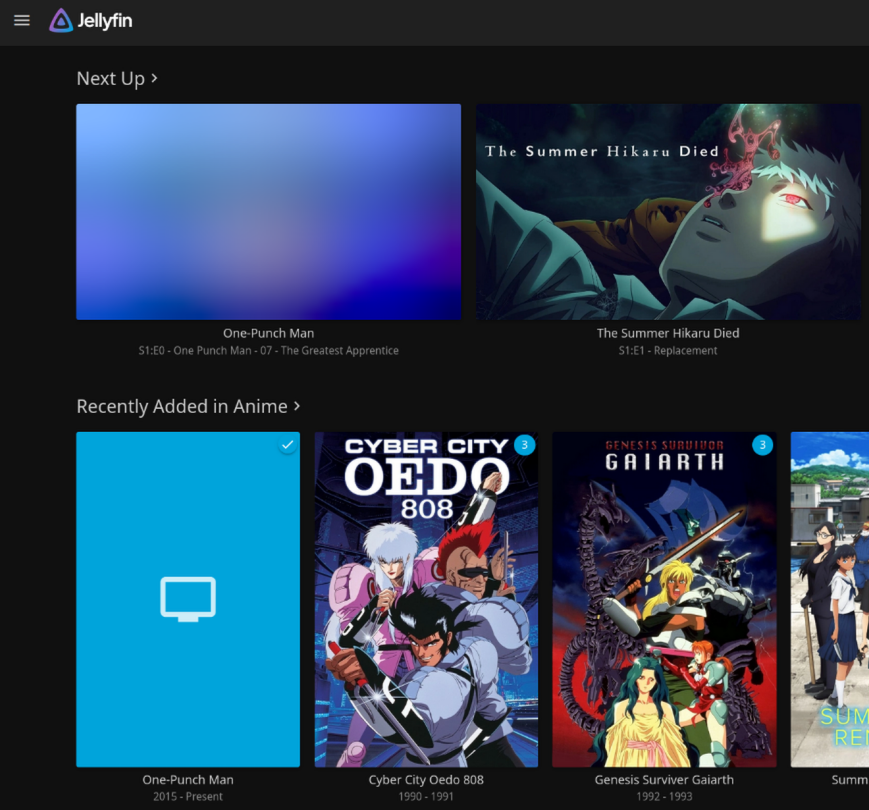Open the Cyber City Oedo 808 poster
The height and width of the screenshot is (810, 869).
pyautogui.click(x=426, y=599)
